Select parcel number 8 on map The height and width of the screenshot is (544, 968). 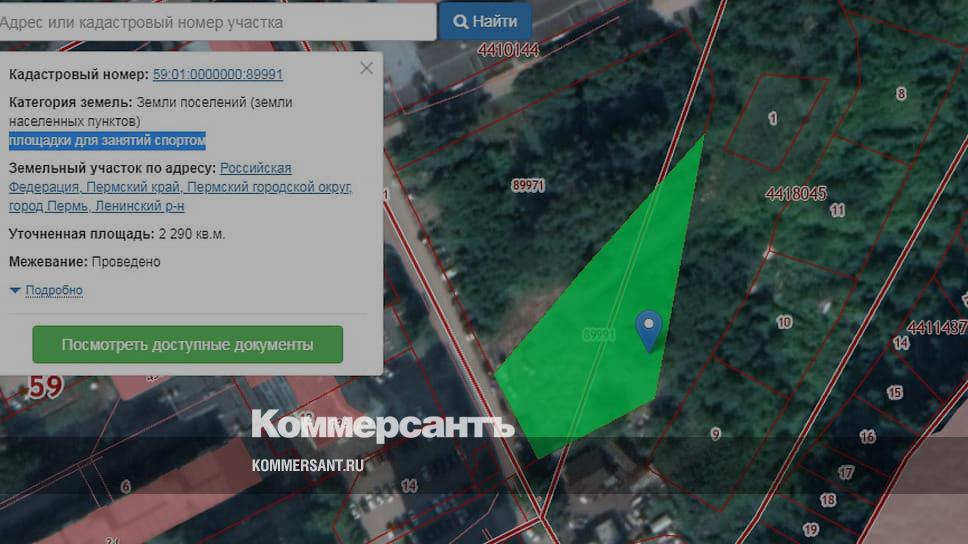(901, 94)
